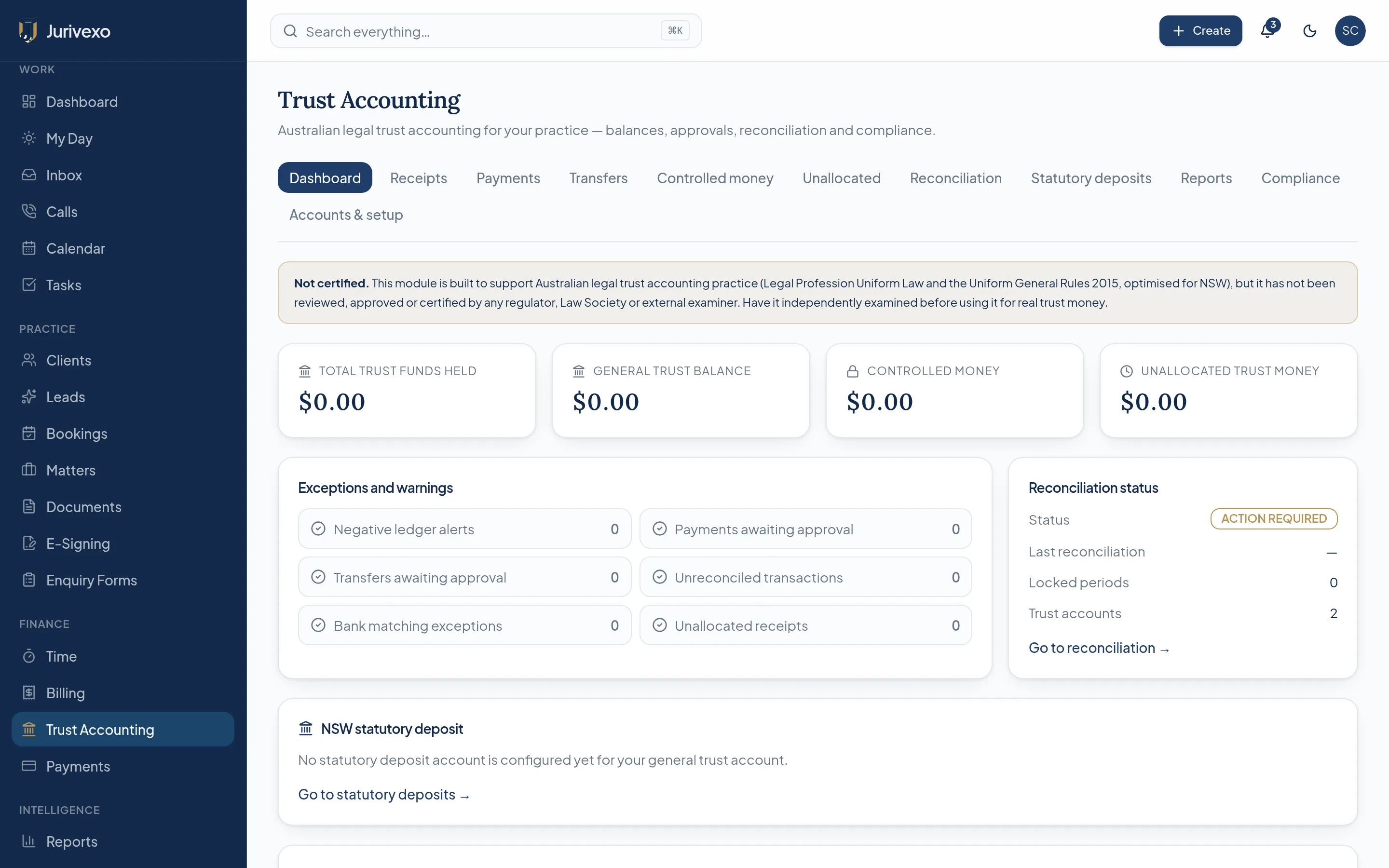Open the notifications bell icon
Screen dimensions: 1389x868
[x=1268, y=30]
